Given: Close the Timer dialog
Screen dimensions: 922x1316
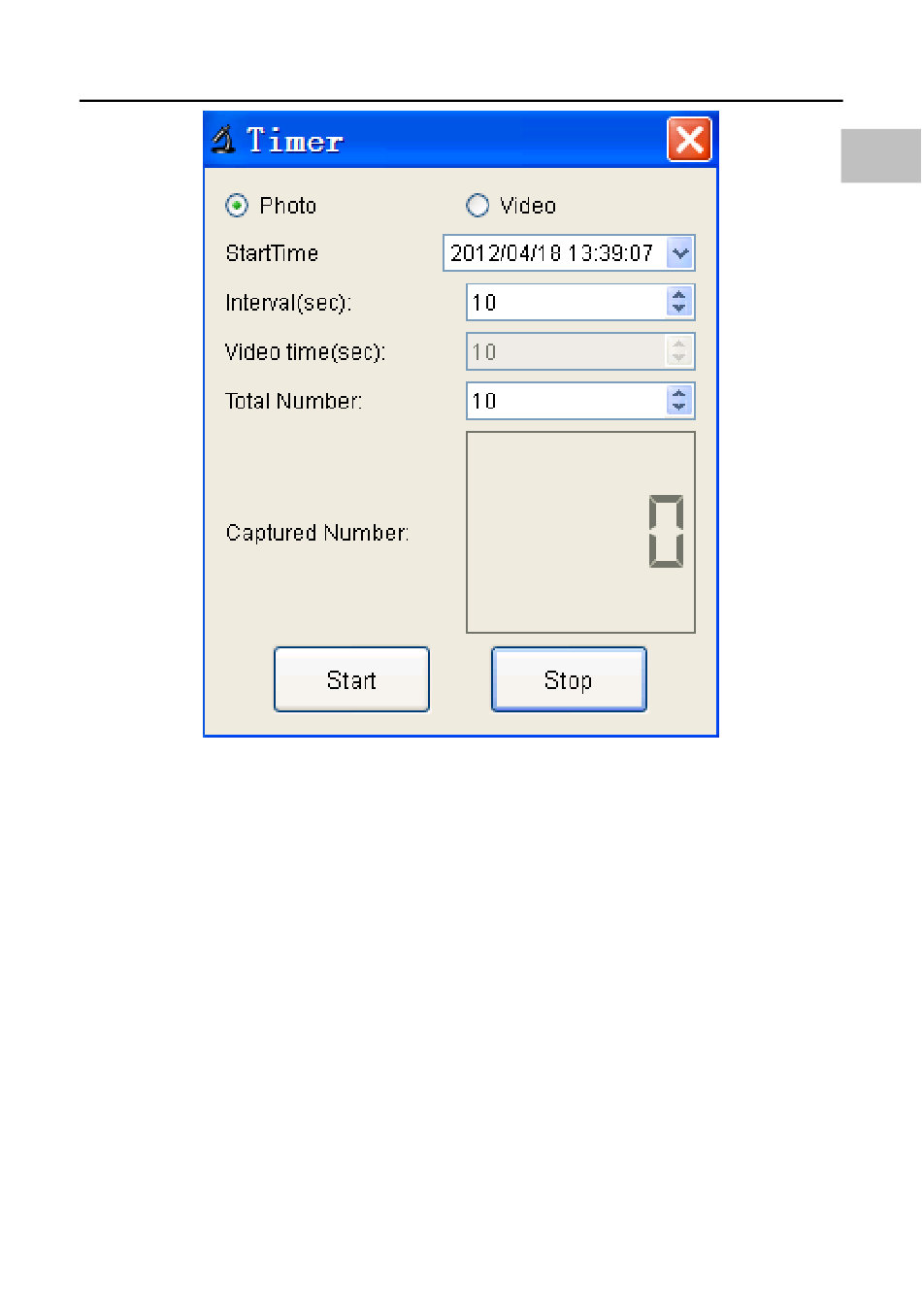Looking at the screenshot, I should point(690,140).
